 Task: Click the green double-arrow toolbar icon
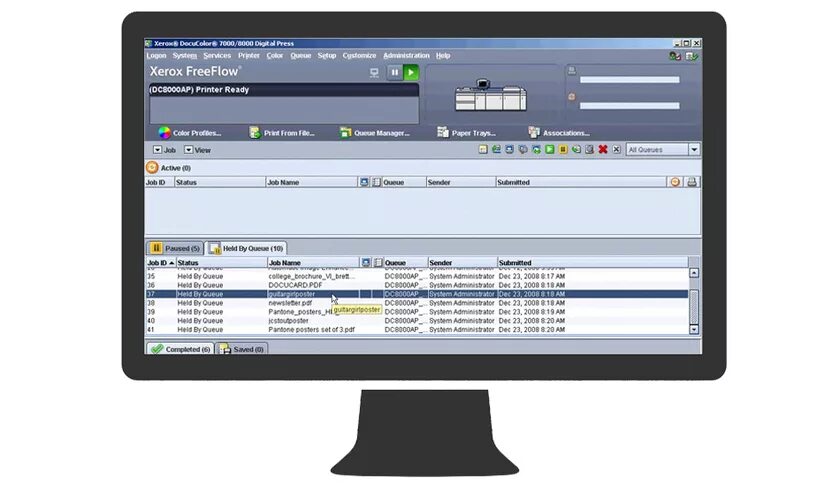point(497,149)
